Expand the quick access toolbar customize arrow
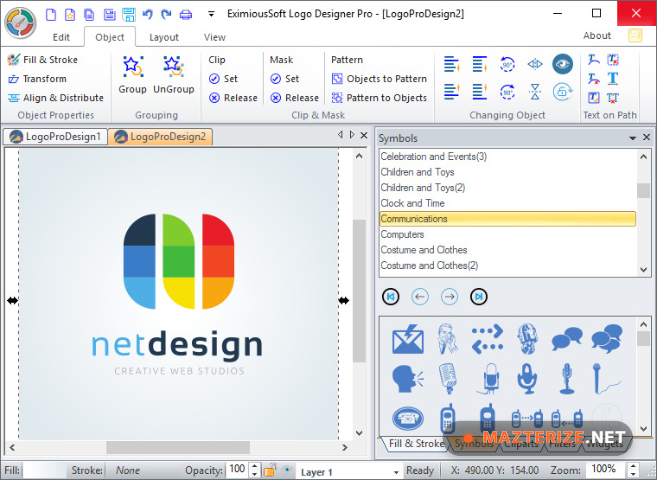 (x=211, y=15)
